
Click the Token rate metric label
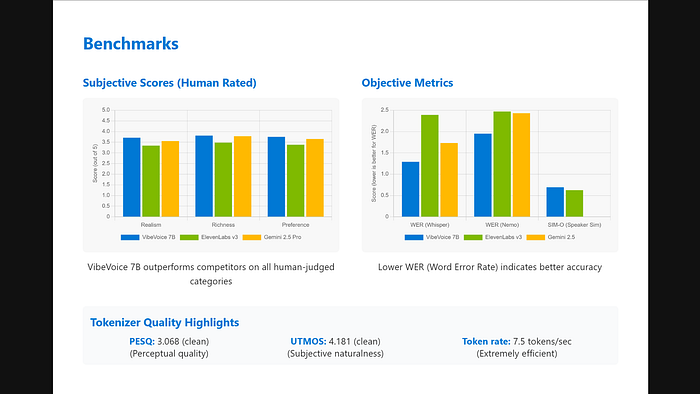(486, 341)
